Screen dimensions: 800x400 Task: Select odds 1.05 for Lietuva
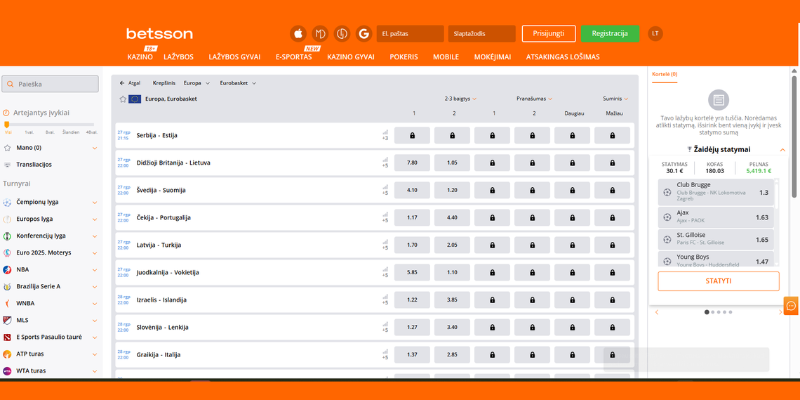click(452, 163)
